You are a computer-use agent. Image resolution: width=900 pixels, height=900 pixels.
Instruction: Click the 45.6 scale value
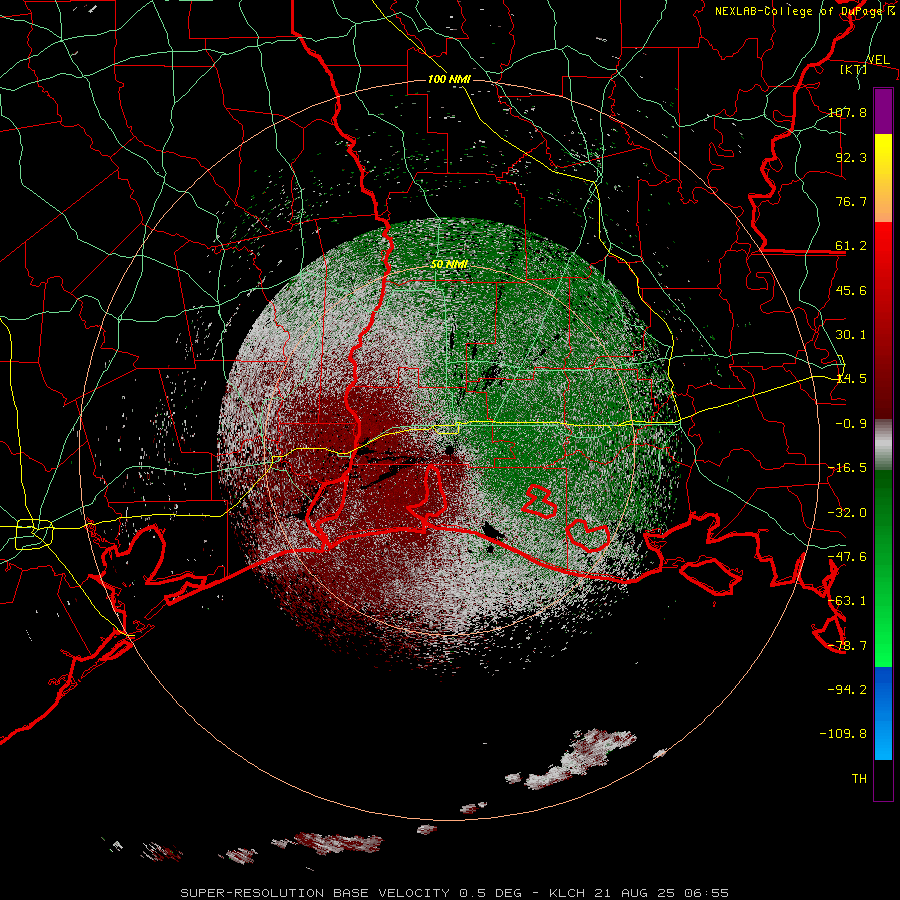[x=851, y=290]
